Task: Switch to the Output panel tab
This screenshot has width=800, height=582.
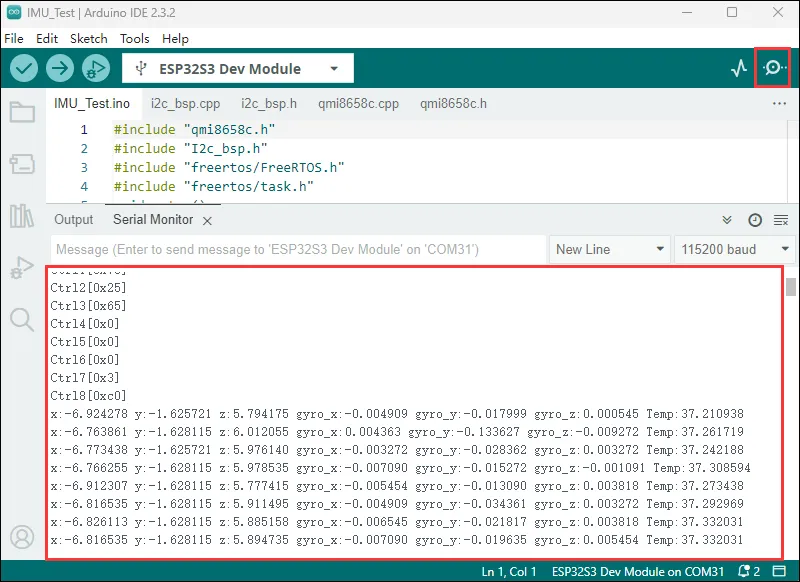Action: coord(73,220)
